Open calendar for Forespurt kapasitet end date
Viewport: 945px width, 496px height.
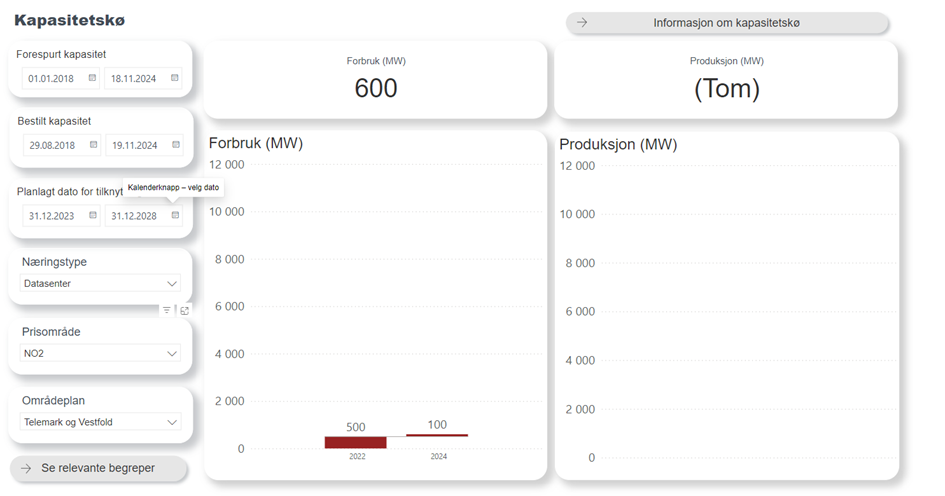[x=174, y=77]
